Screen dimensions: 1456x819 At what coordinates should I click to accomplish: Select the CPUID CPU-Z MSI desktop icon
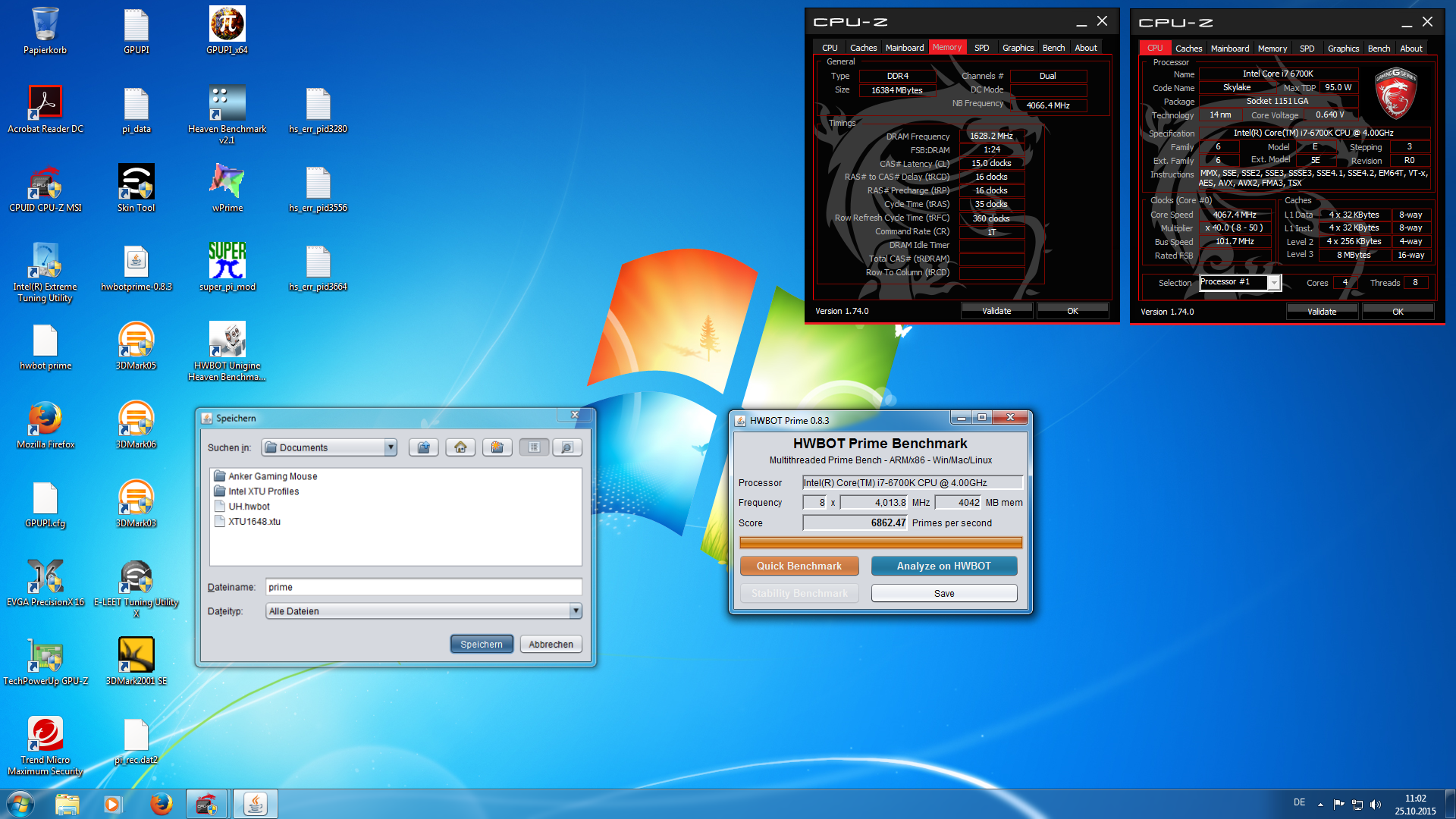coord(45,188)
